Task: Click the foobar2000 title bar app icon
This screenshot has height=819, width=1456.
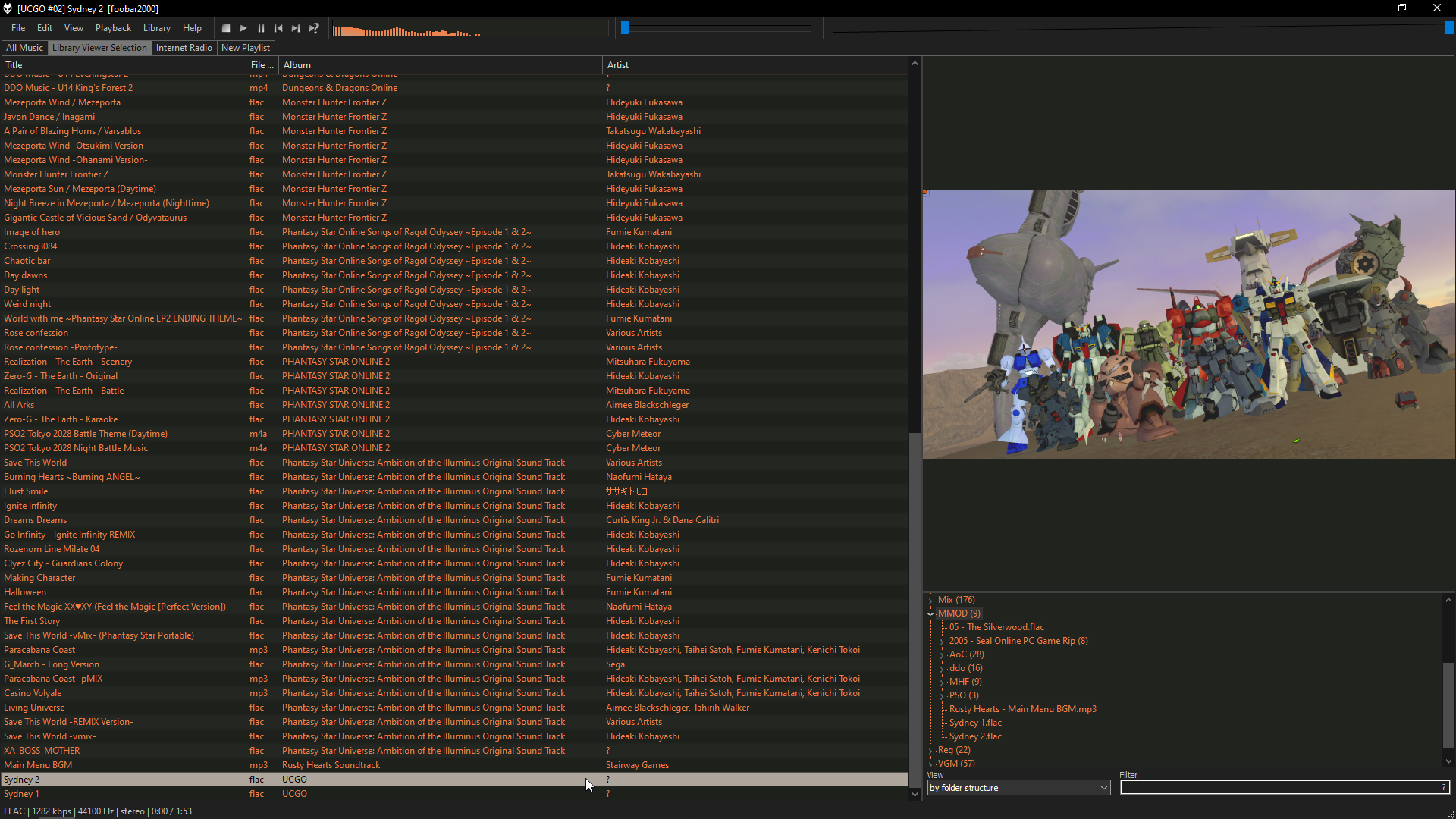Action: (8, 8)
